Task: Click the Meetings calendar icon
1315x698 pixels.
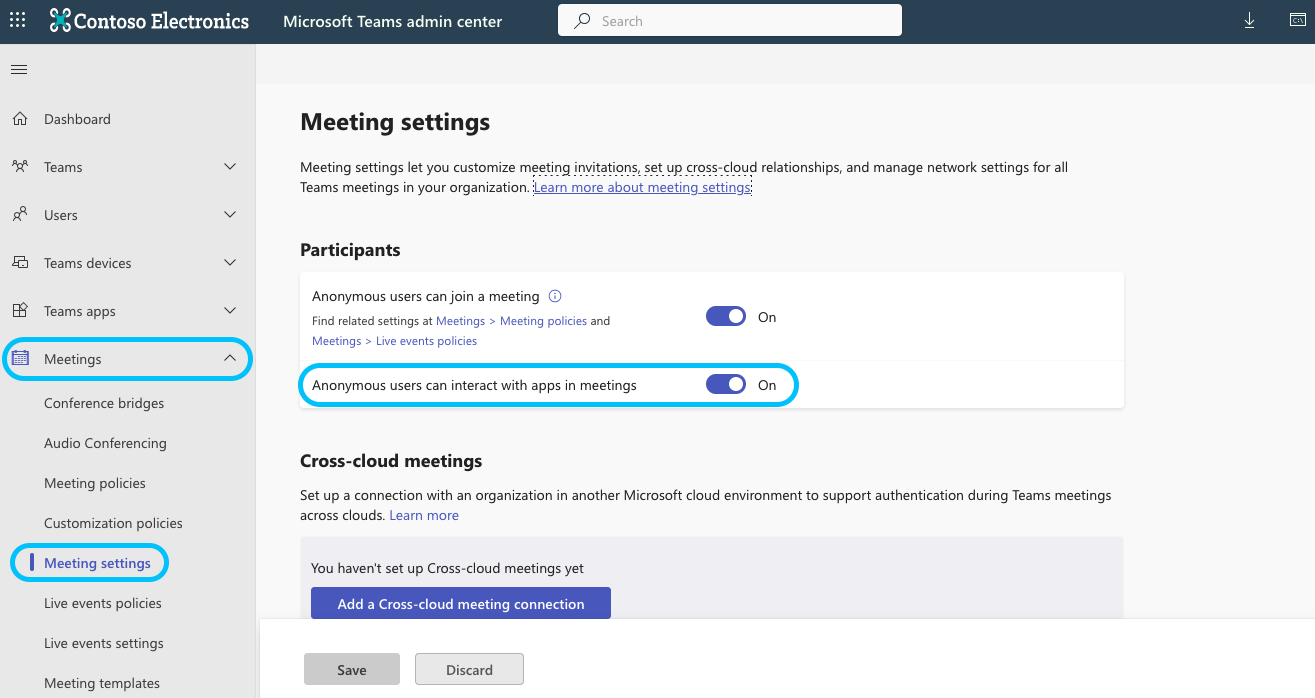Action: point(20,359)
